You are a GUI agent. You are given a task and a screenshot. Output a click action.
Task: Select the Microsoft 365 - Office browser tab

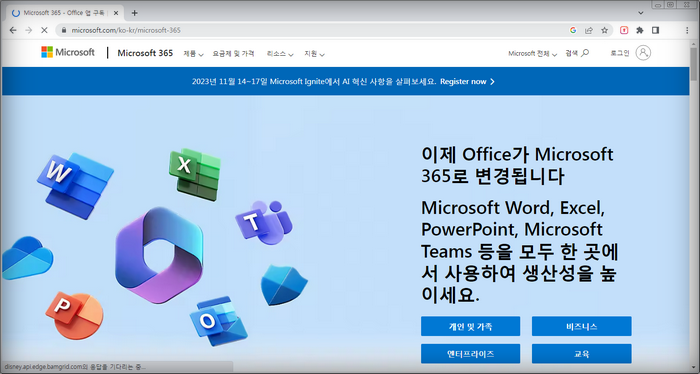[66, 13]
